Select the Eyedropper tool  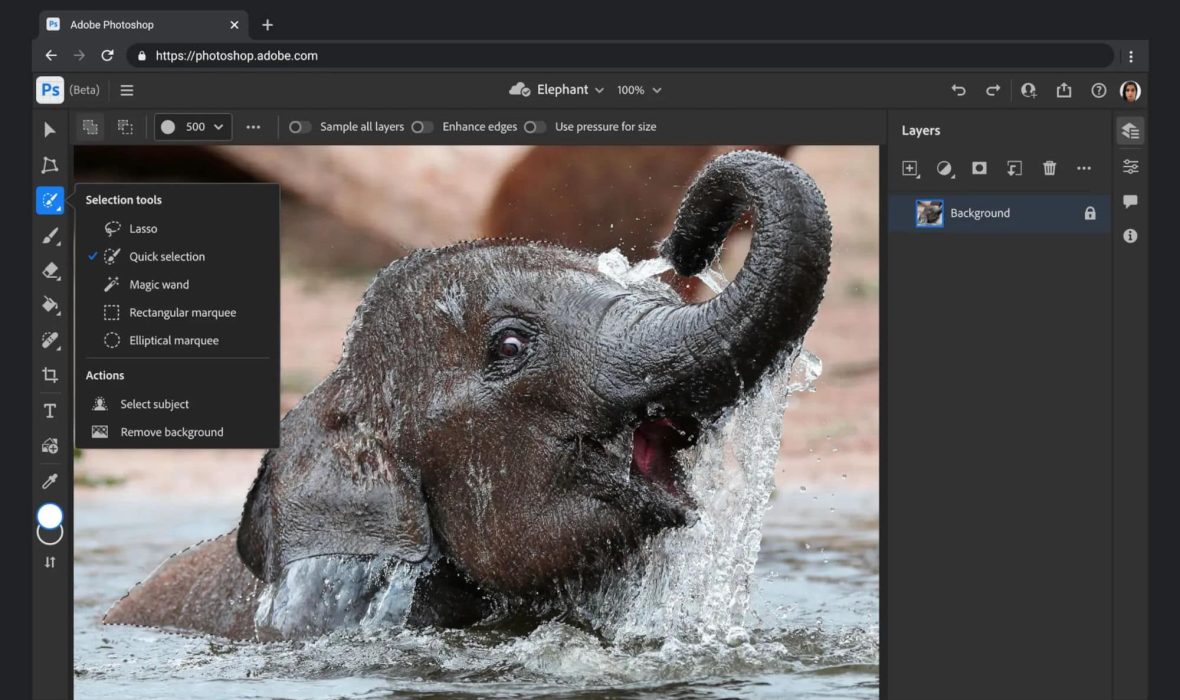(50, 481)
